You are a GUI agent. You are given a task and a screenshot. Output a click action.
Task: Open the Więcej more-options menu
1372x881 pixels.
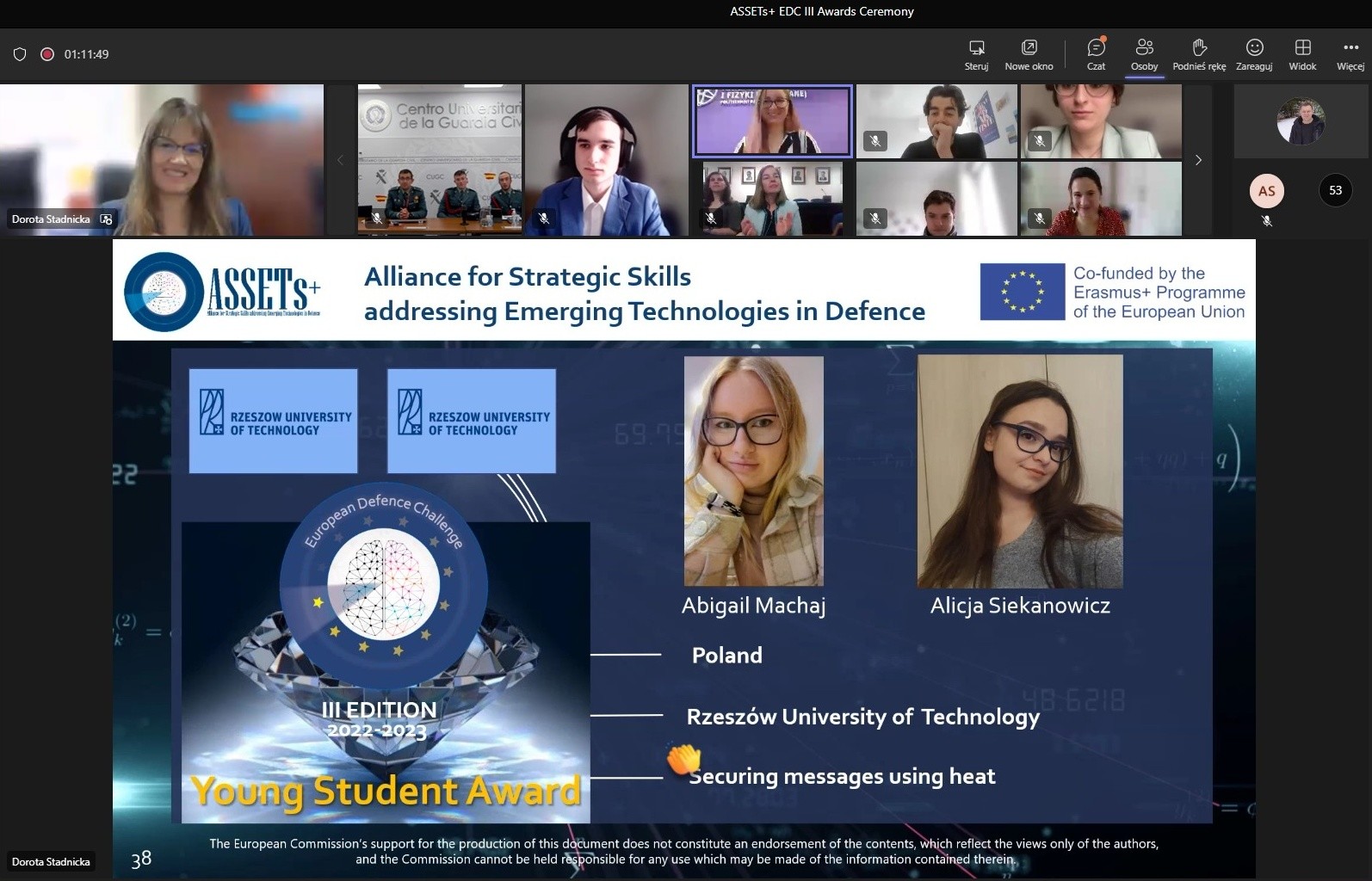[1350, 54]
